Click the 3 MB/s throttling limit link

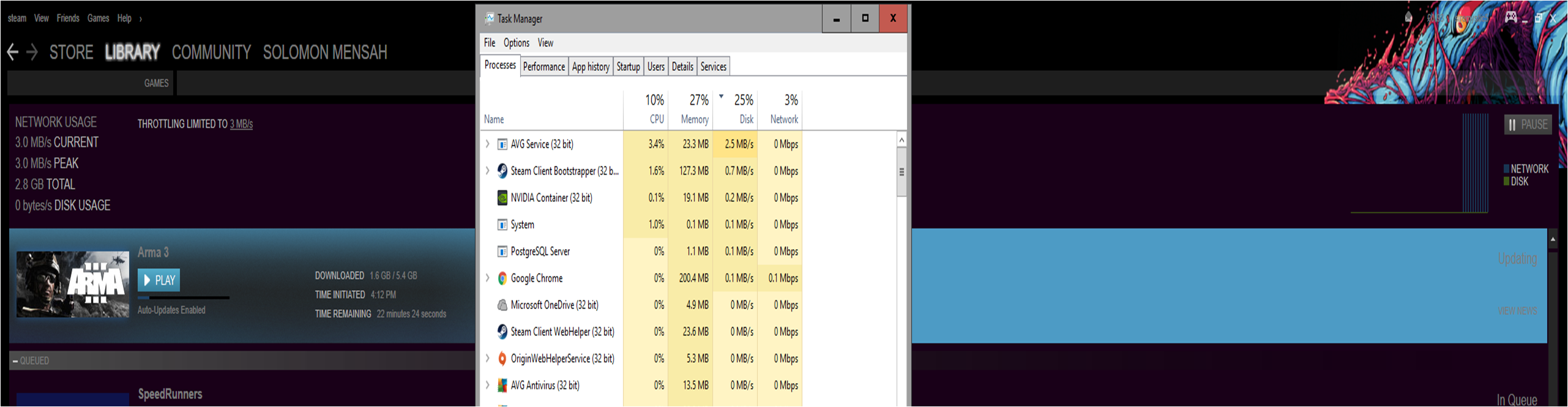pos(241,124)
